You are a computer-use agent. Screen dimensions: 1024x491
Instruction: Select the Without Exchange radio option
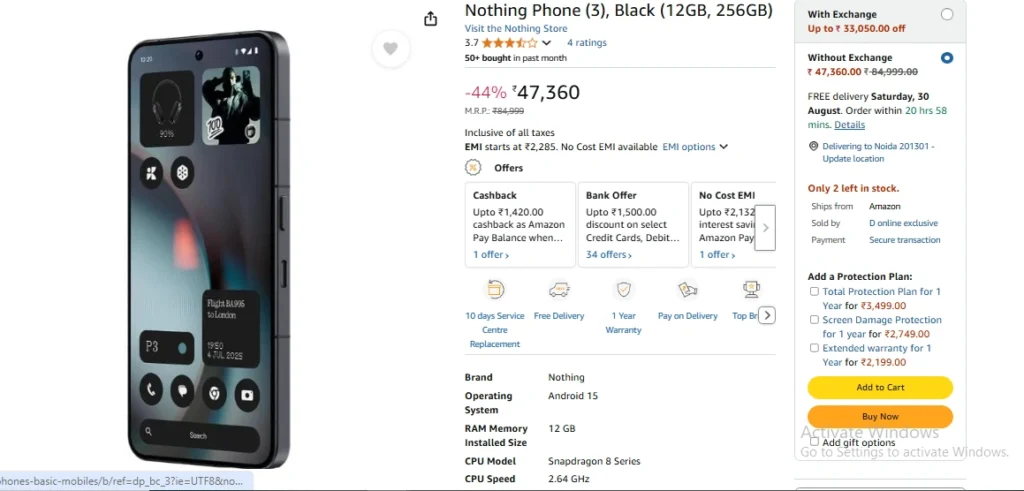[x=947, y=58]
